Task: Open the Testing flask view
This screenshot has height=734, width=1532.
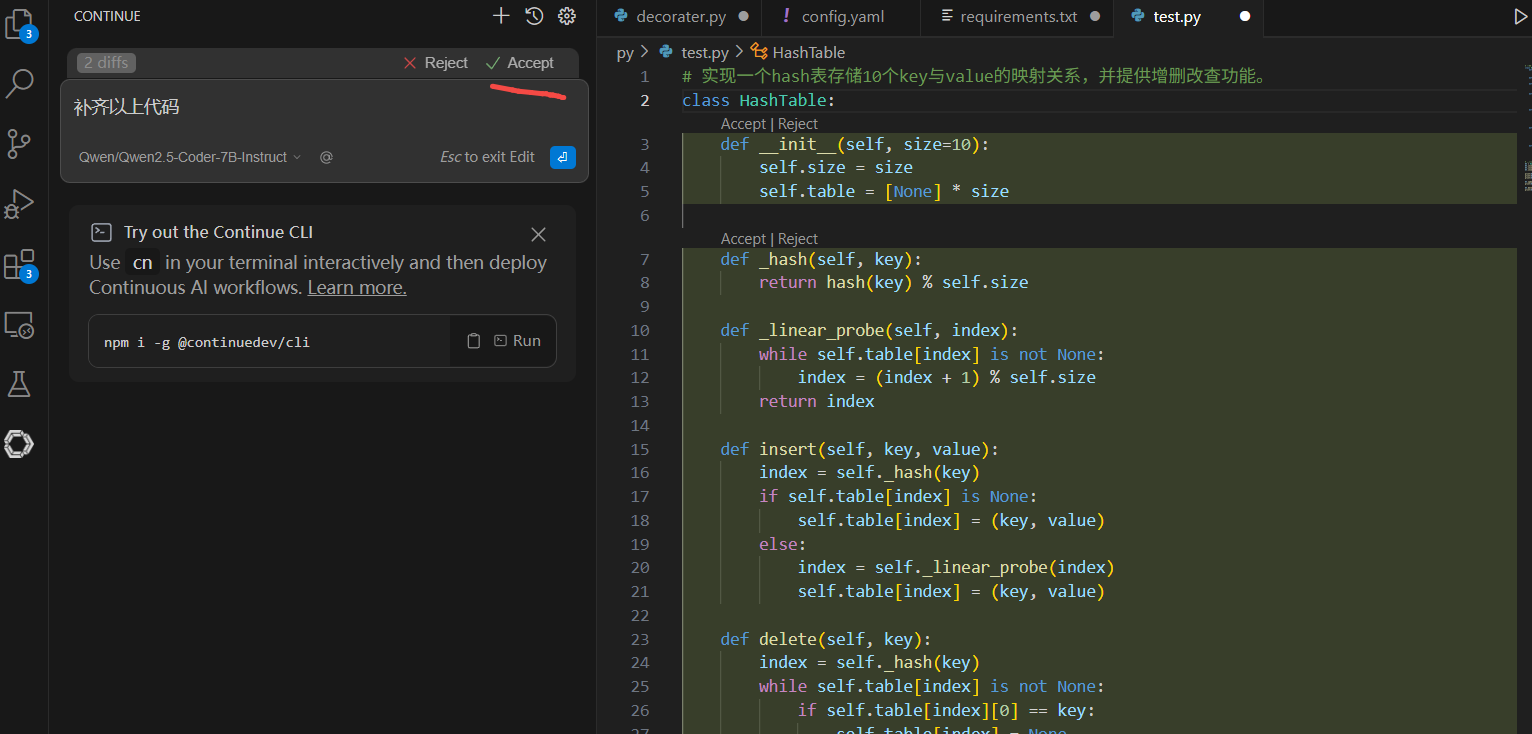Action: click(x=20, y=384)
